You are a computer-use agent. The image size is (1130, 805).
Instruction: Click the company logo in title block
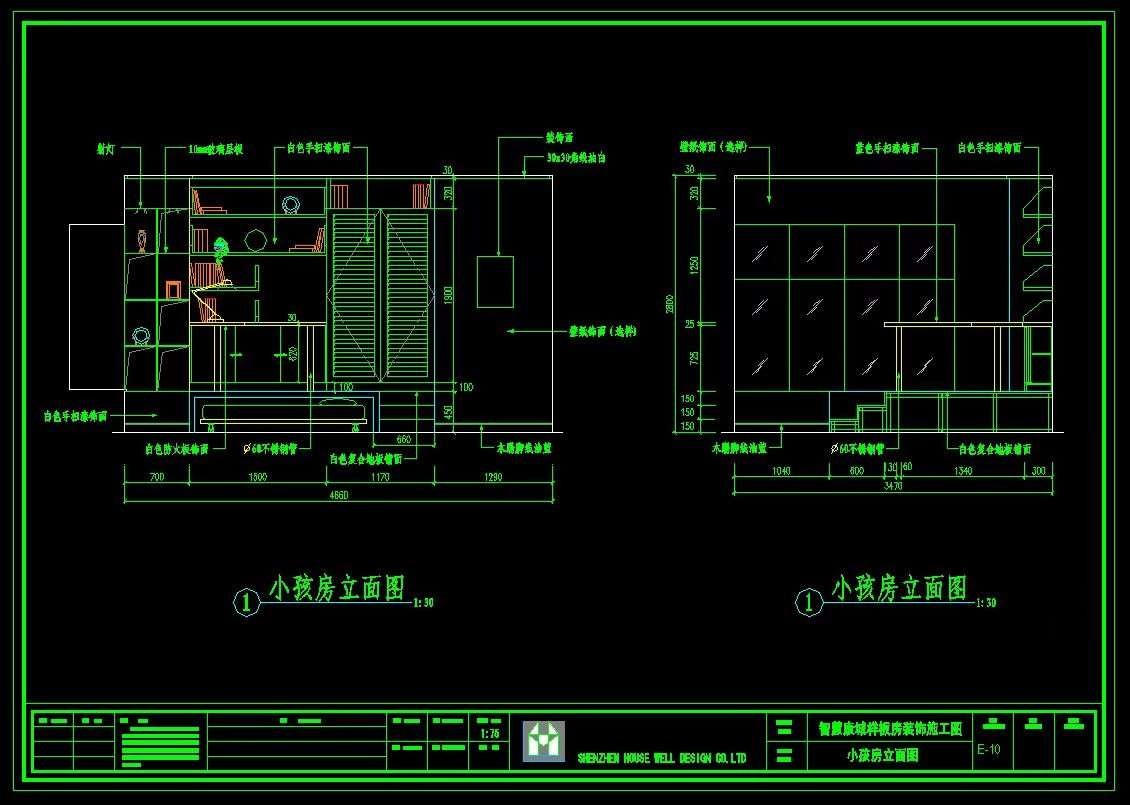tap(543, 741)
